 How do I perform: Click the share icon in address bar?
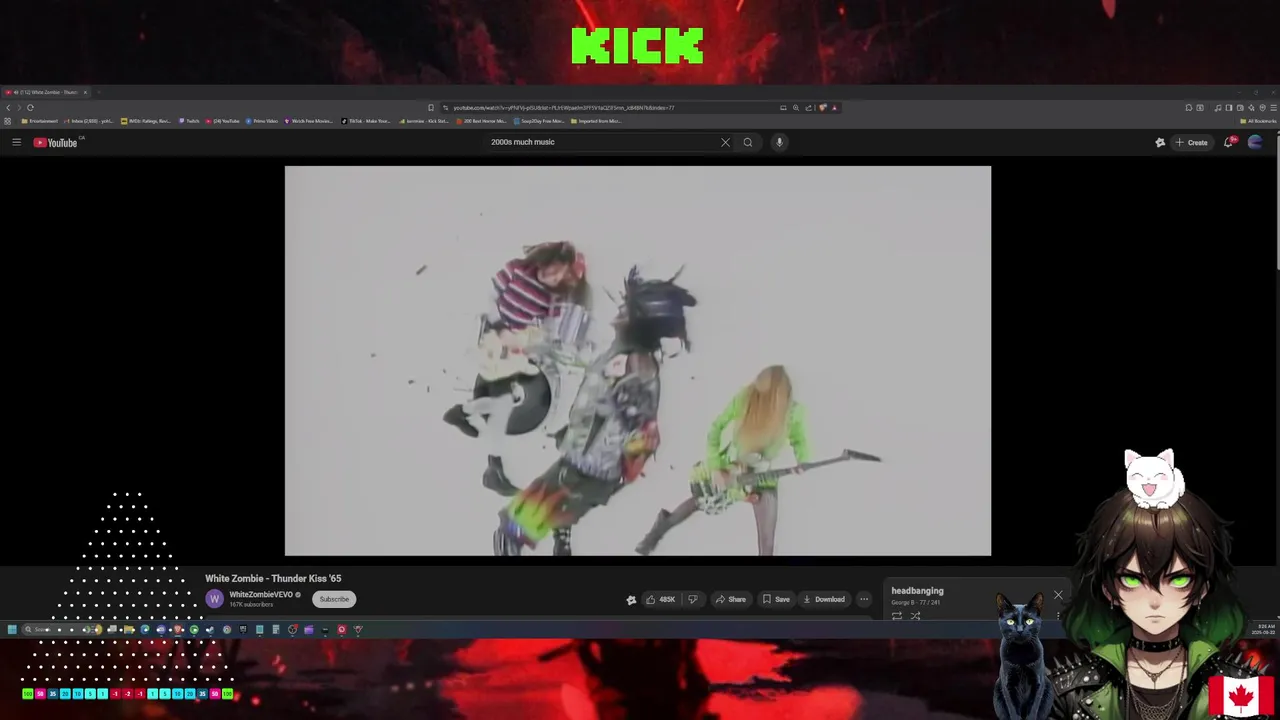pyautogui.click(x=808, y=107)
